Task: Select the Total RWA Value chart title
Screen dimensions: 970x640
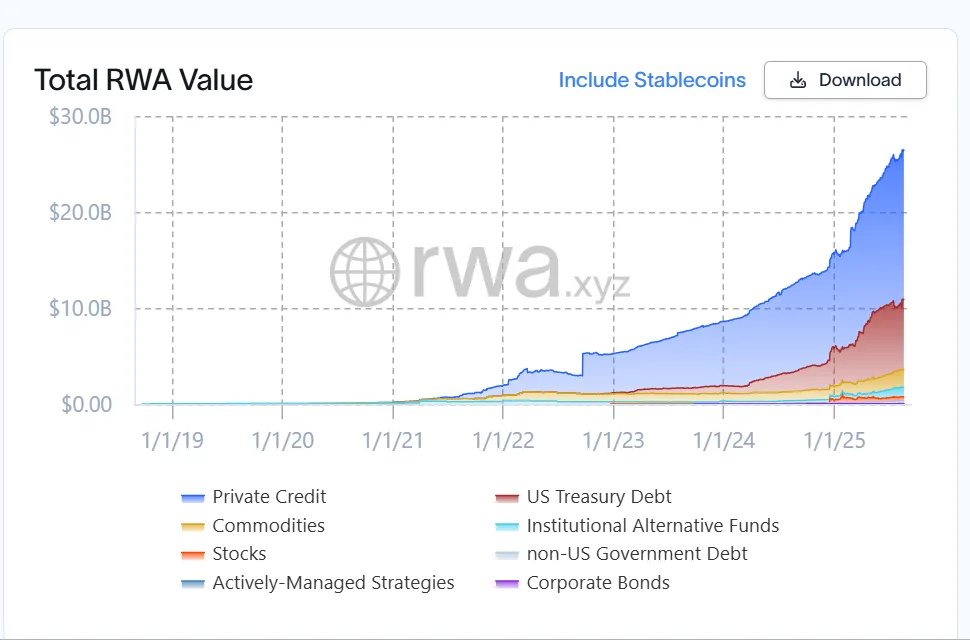Action: [x=144, y=79]
